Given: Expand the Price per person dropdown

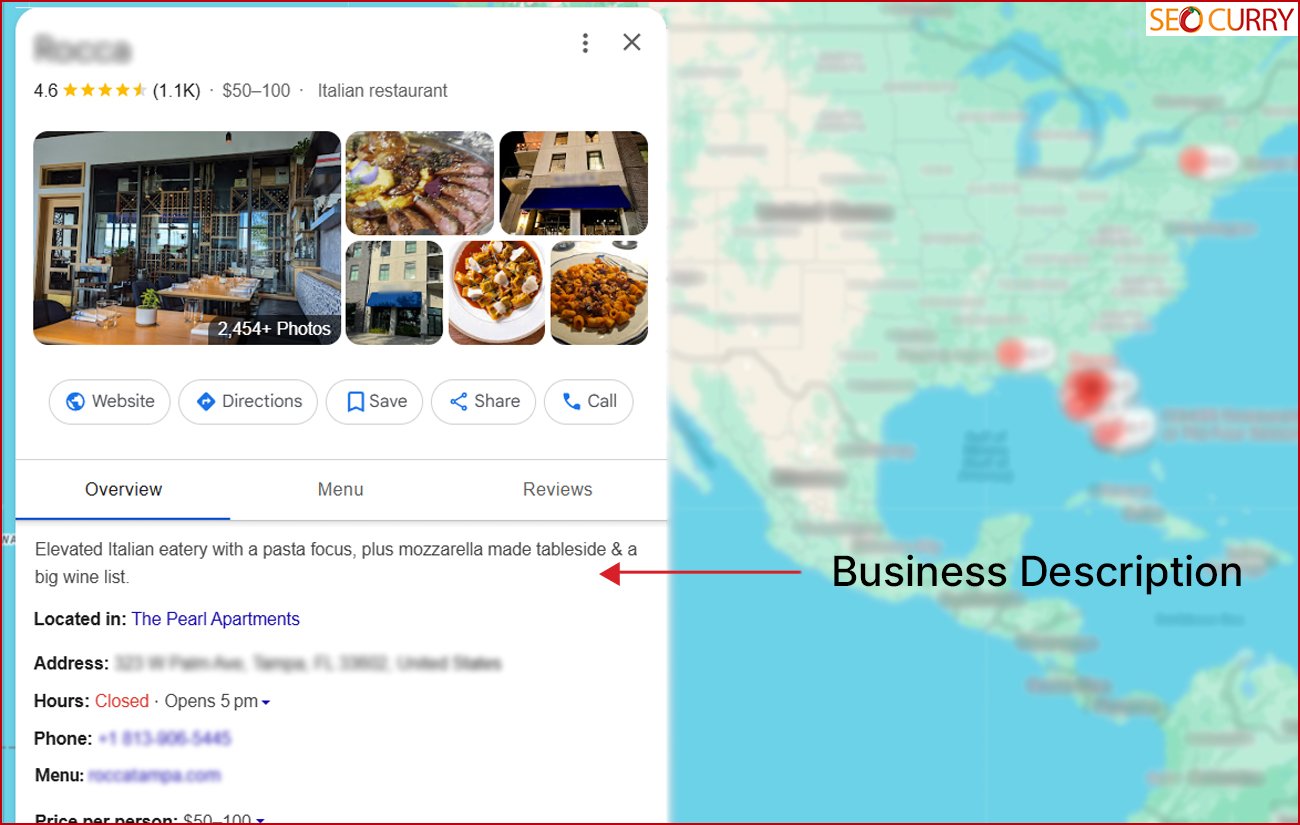Looking at the screenshot, I should point(260,821).
